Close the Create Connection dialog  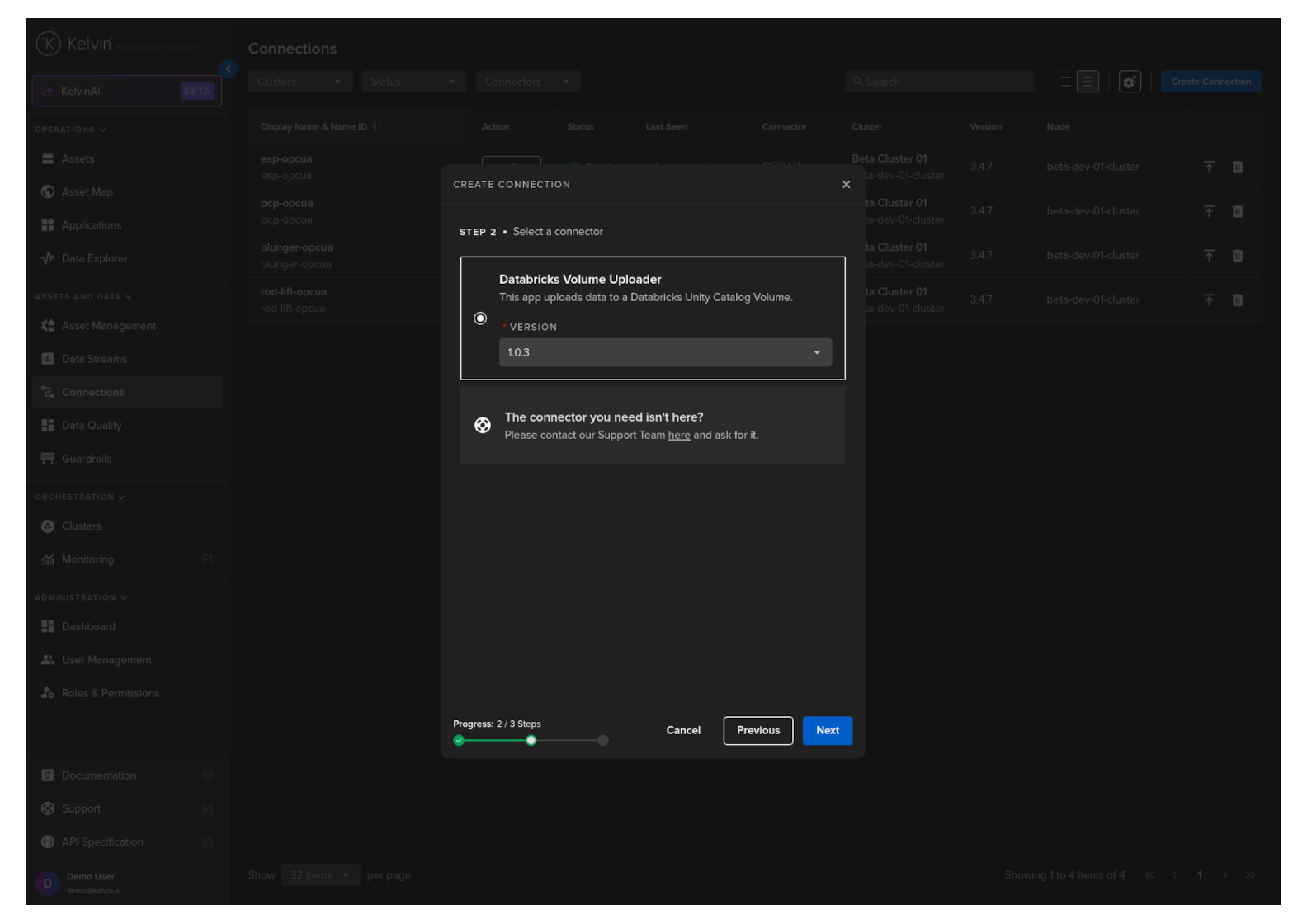pyautogui.click(x=846, y=185)
